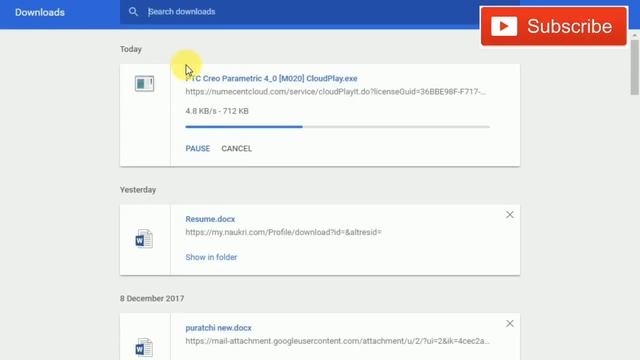Click the Word icon for Resume.docx
The height and width of the screenshot is (360, 640).
point(144,239)
